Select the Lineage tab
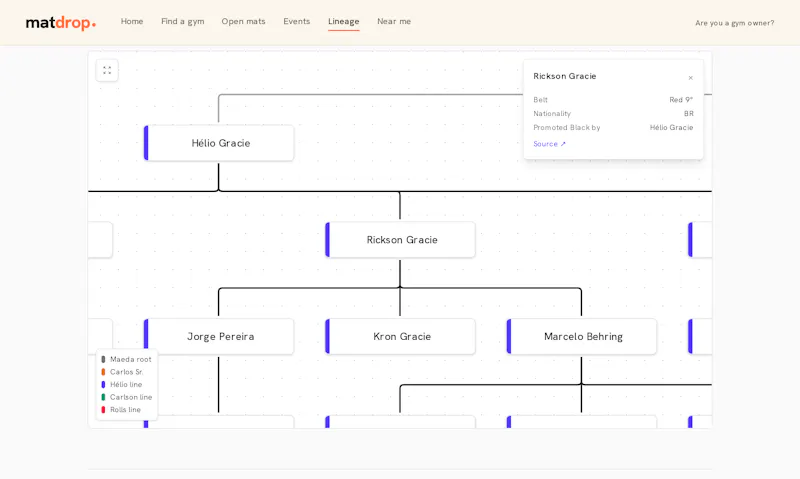Viewport: 800px width, 479px height. (x=343, y=21)
